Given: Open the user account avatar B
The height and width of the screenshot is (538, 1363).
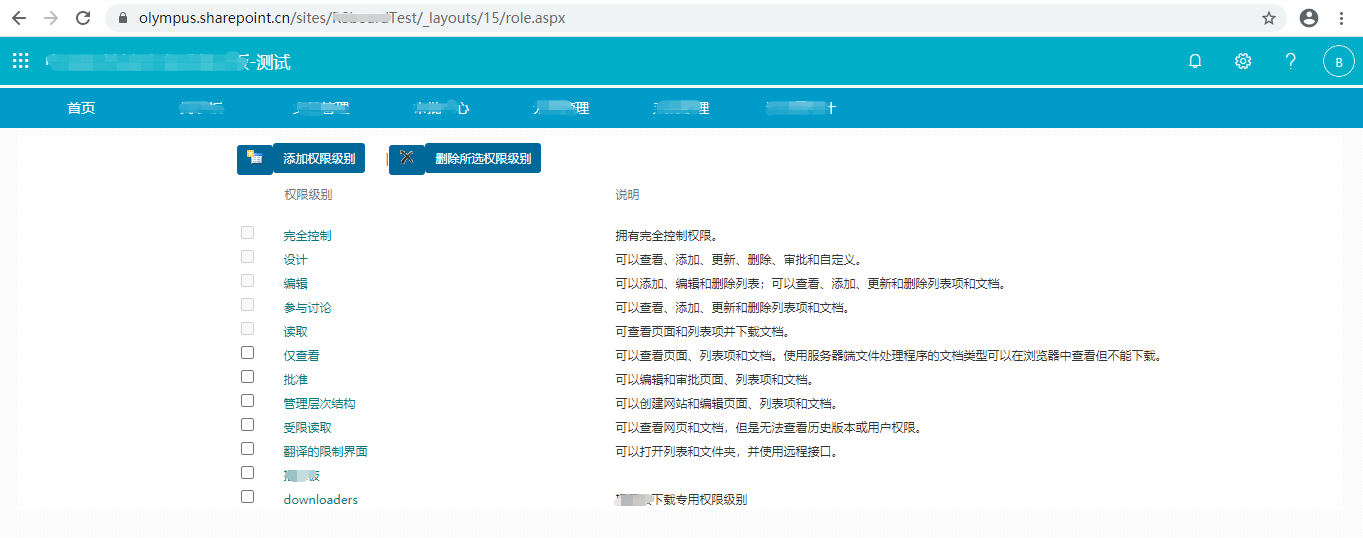Looking at the screenshot, I should (1338, 62).
